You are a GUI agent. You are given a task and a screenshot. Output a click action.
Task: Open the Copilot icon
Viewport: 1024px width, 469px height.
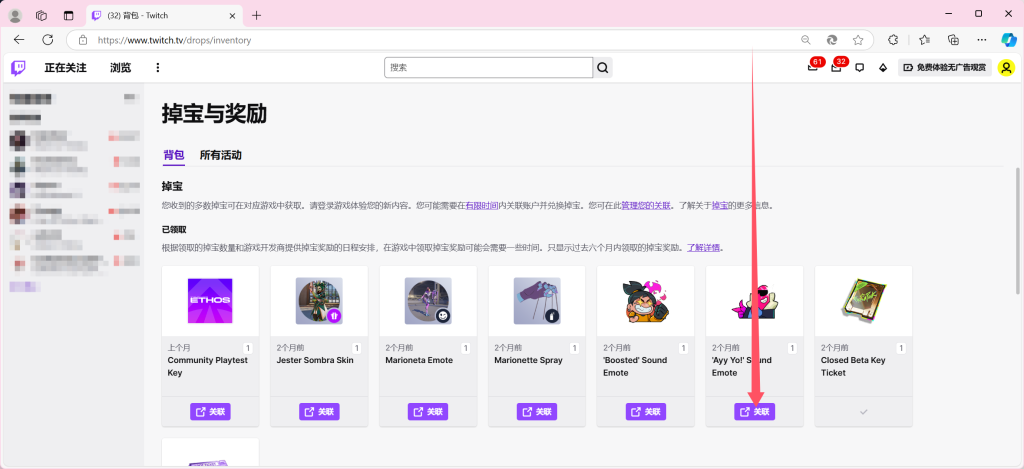coord(1009,40)
